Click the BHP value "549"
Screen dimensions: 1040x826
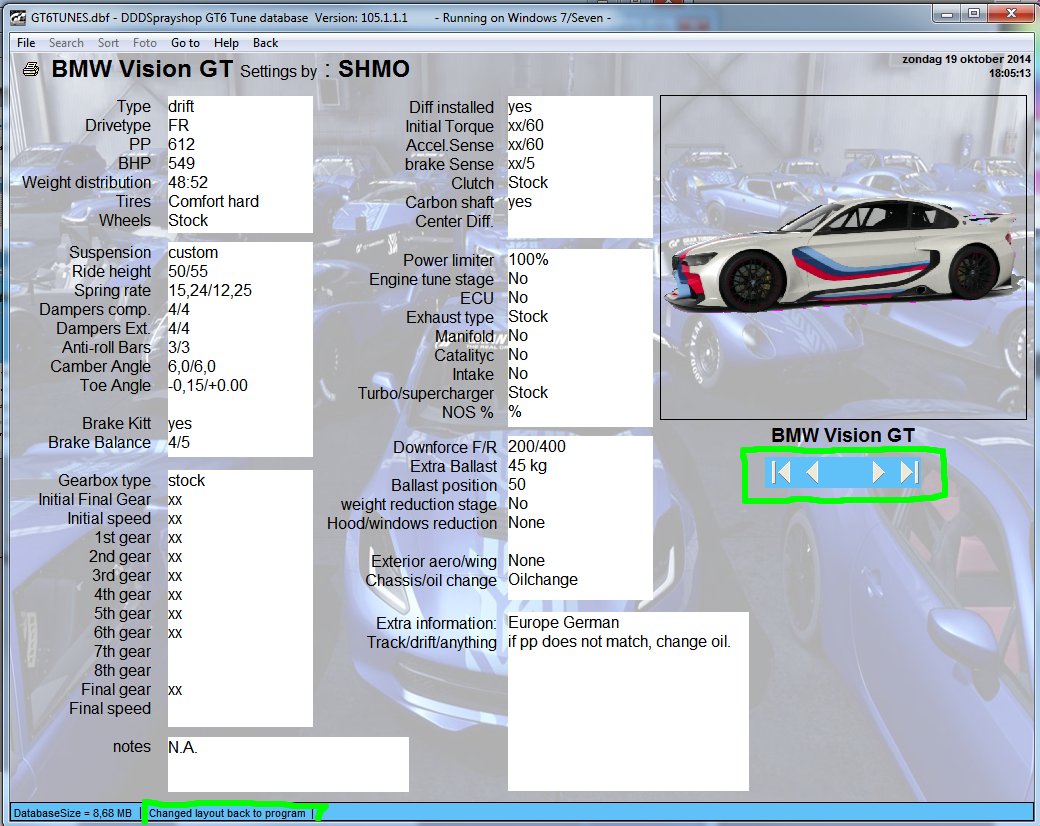coord(181,163)
